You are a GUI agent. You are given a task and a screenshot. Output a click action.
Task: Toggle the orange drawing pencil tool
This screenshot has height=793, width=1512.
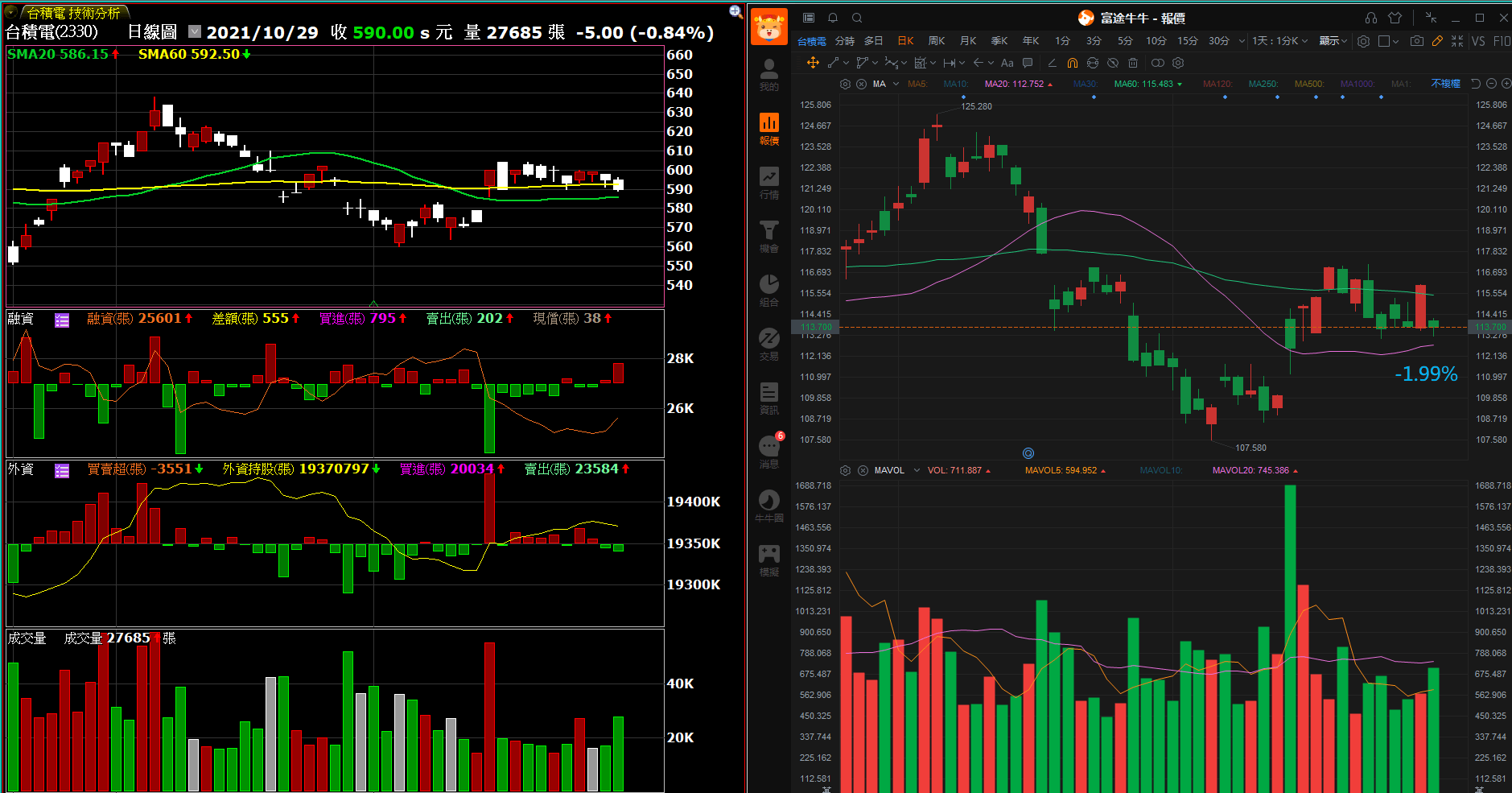point(1437,41)
